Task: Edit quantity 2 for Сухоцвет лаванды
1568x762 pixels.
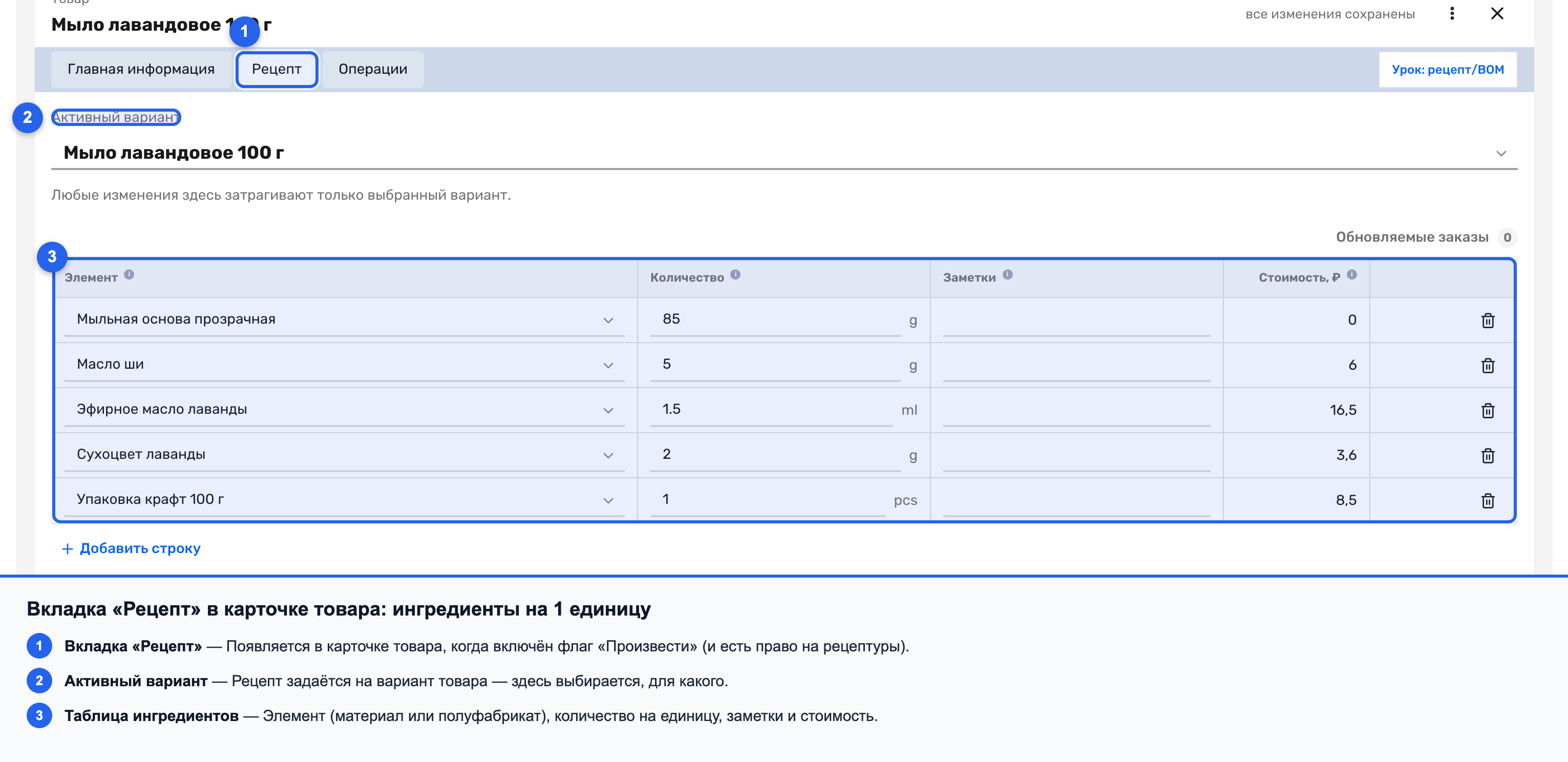Action: (774, 455)
